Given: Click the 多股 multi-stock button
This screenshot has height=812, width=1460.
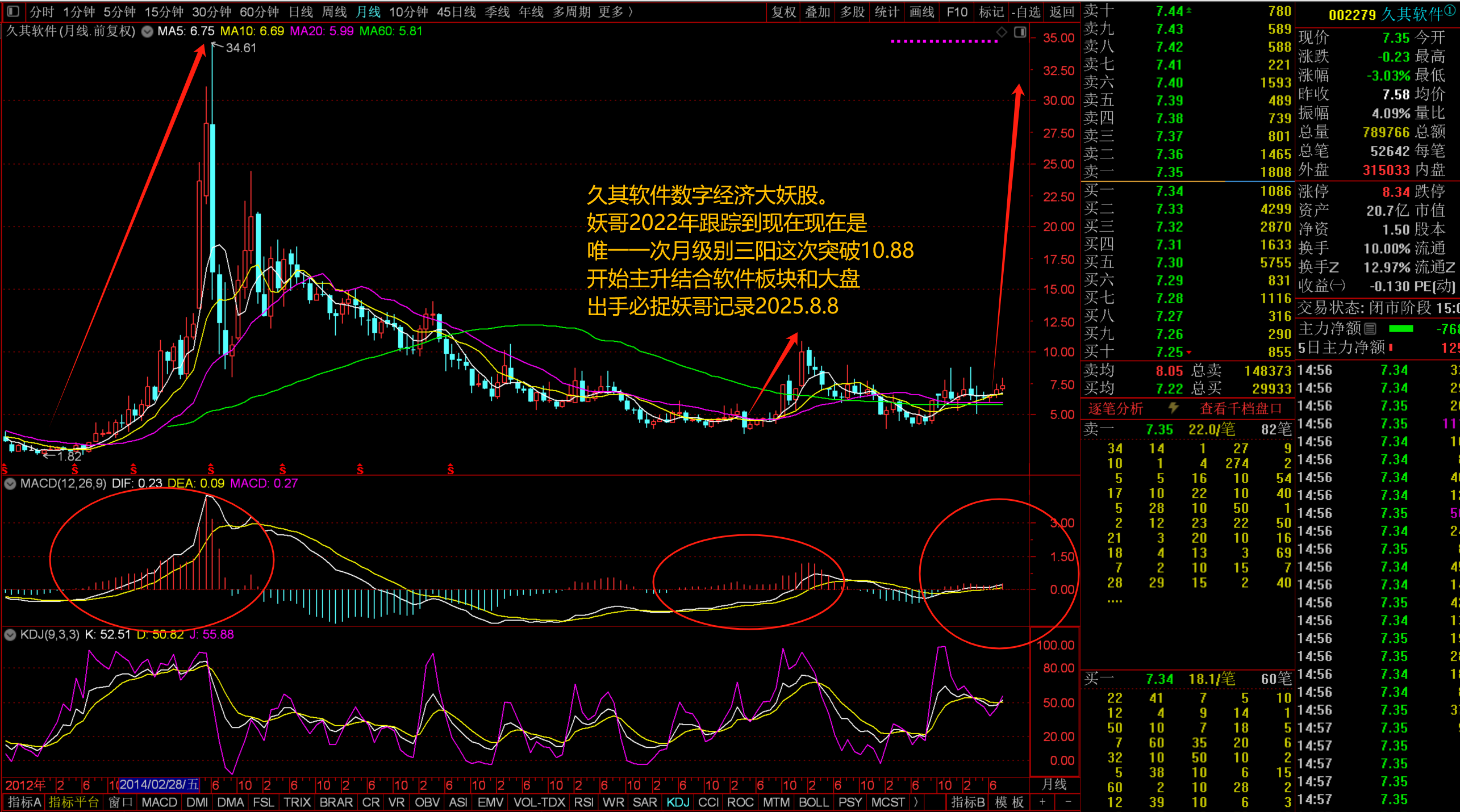Looking at the screenshot, I should (852, 11).
